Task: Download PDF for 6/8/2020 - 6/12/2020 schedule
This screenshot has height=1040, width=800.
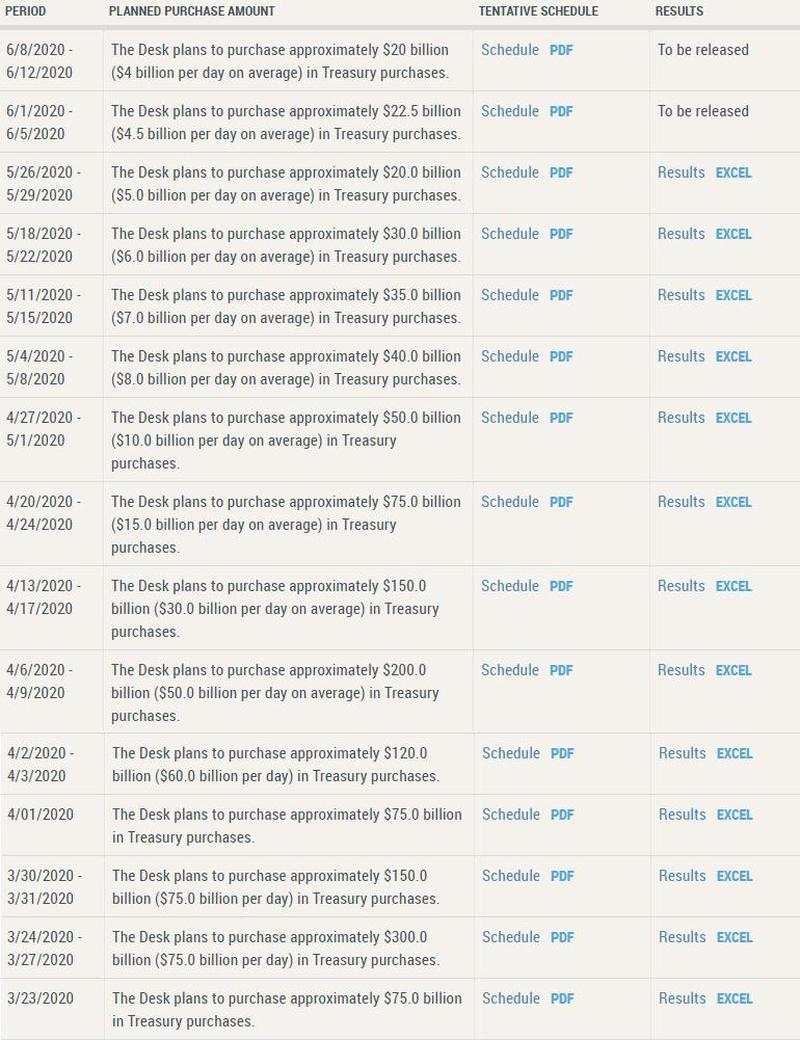Action: 561,50
